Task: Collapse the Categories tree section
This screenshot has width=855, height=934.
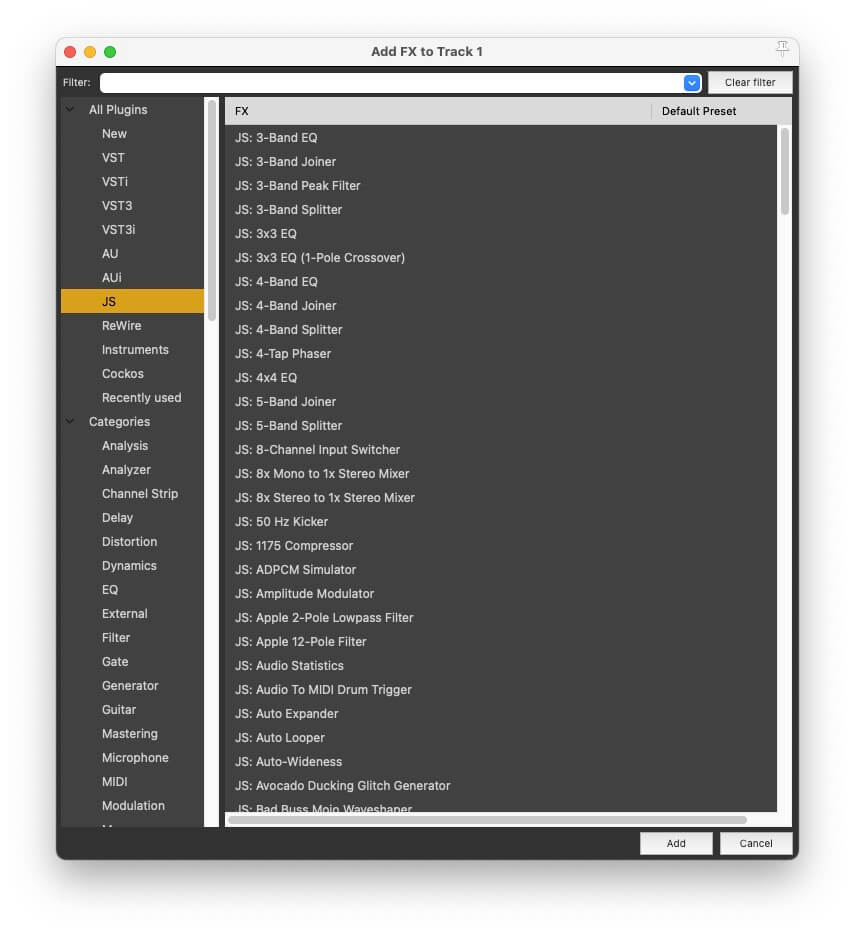Action: click(70, 422)
